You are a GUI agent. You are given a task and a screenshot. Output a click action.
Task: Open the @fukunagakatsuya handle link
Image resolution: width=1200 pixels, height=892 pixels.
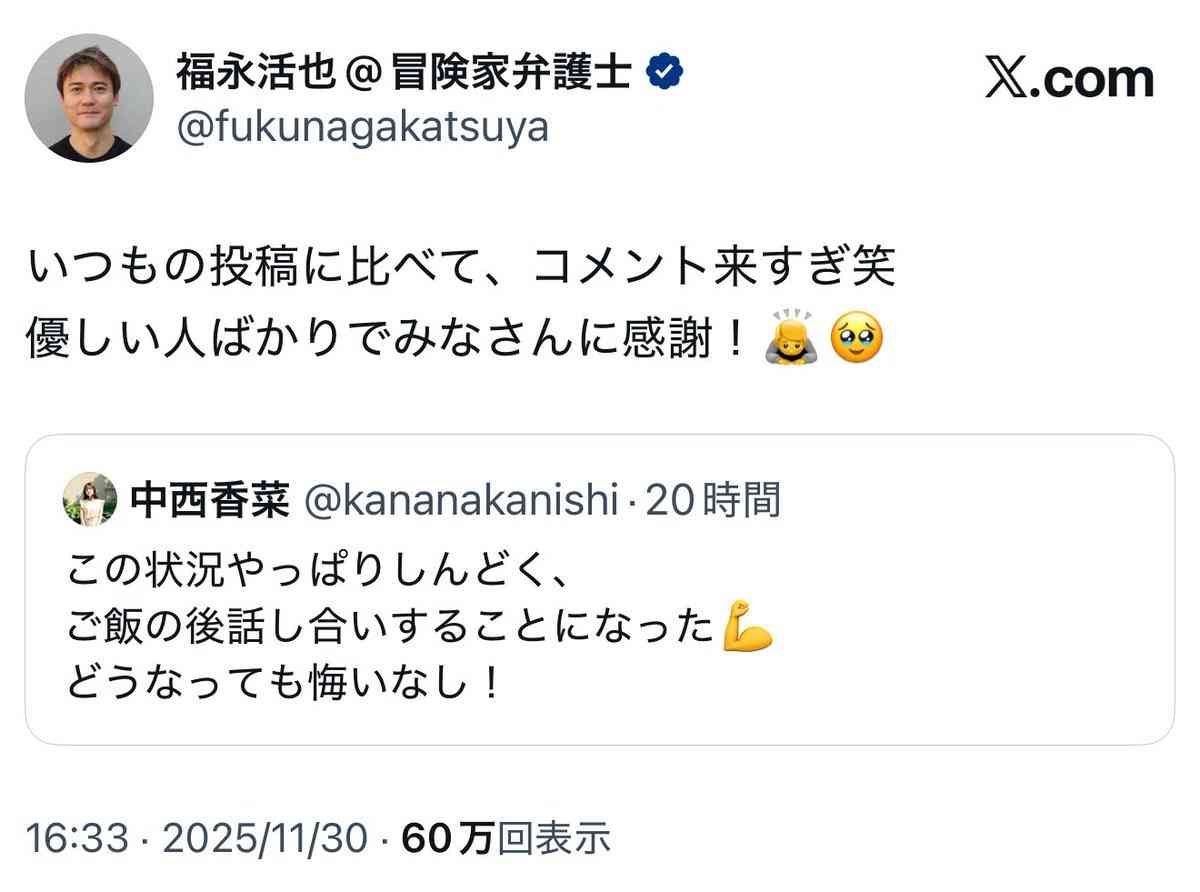pyautogui.click(x=363, y=128)
